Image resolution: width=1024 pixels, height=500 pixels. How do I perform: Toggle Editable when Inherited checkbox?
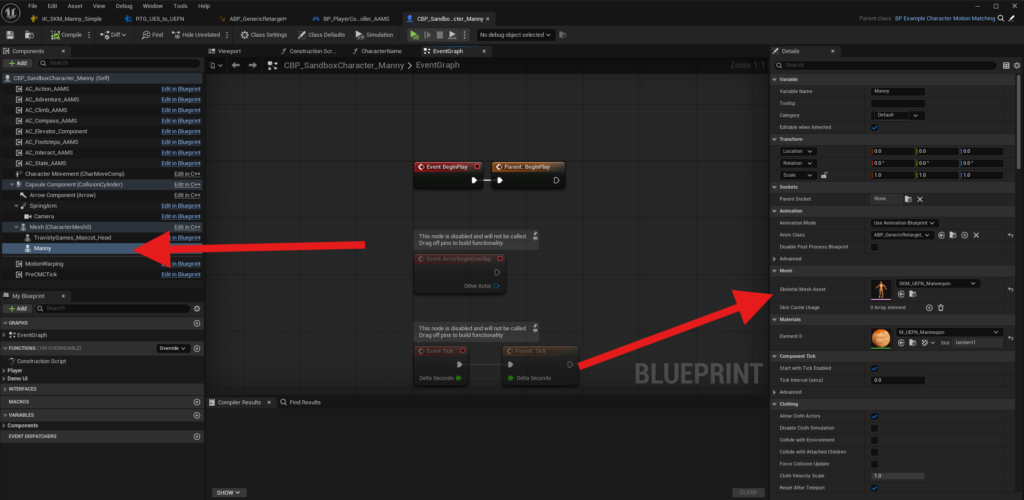tap(875, 128)
